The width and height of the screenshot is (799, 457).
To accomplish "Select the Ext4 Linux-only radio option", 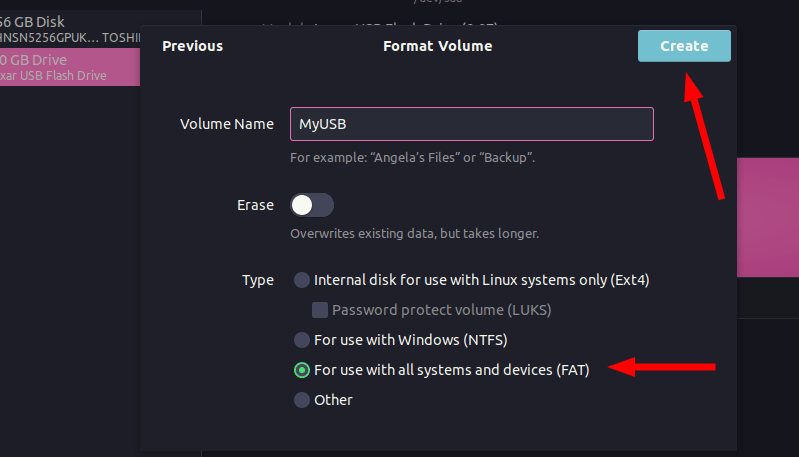I will pos(302,280).
